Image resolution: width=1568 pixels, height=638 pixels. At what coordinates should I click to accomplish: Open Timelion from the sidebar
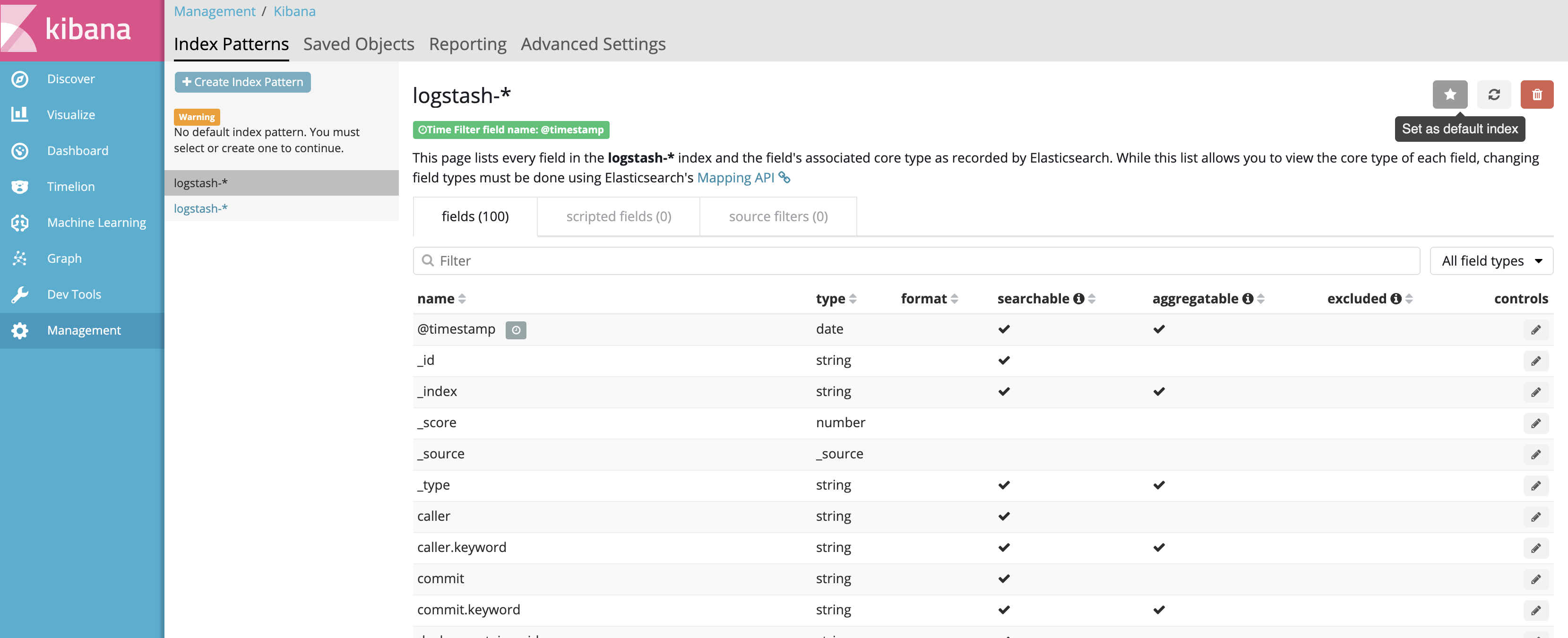click(70, 187)
